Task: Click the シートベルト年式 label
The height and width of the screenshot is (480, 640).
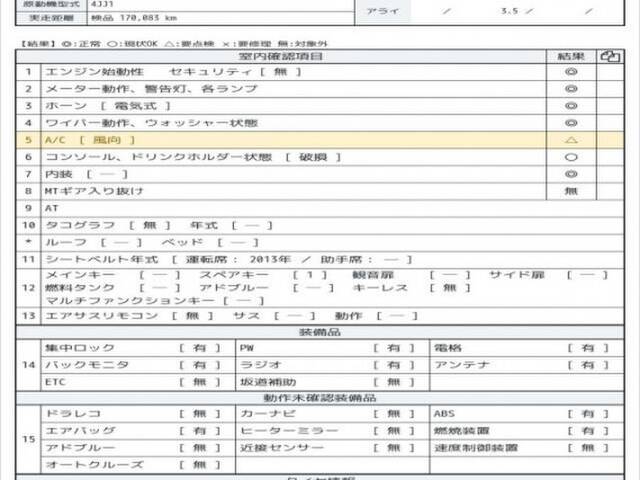Action: pos(101,260)
